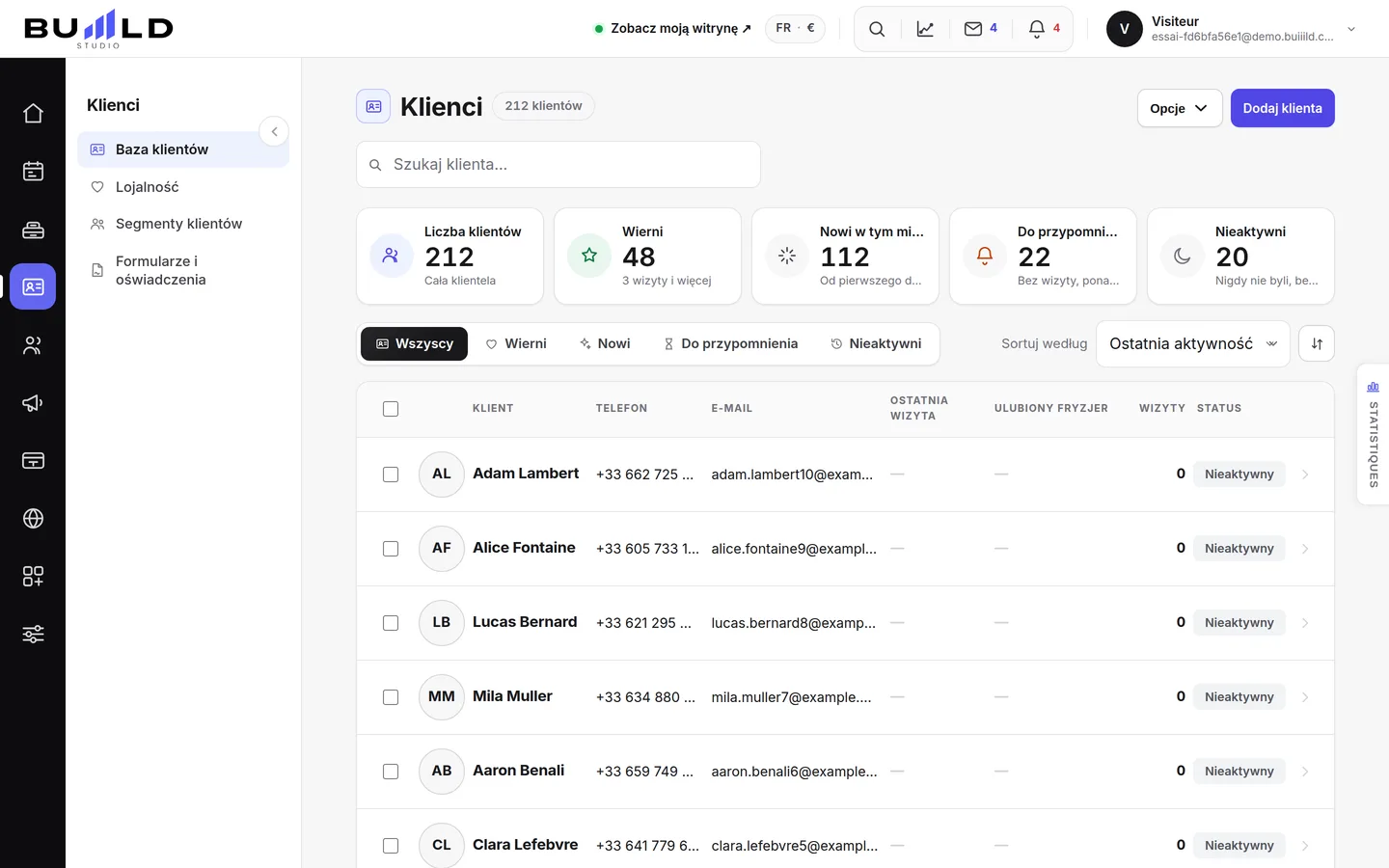Switch to the Nowi tab

click(x=605, y=343)
